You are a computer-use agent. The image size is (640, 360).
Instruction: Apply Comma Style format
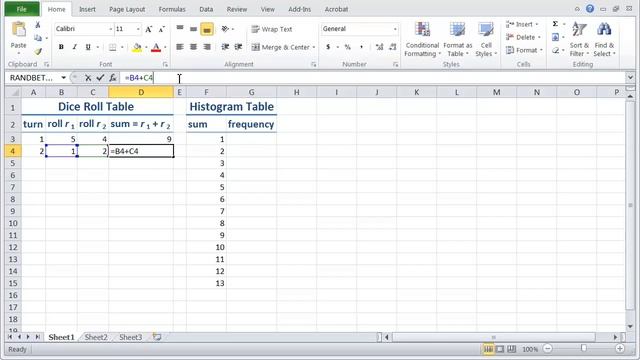361,47
